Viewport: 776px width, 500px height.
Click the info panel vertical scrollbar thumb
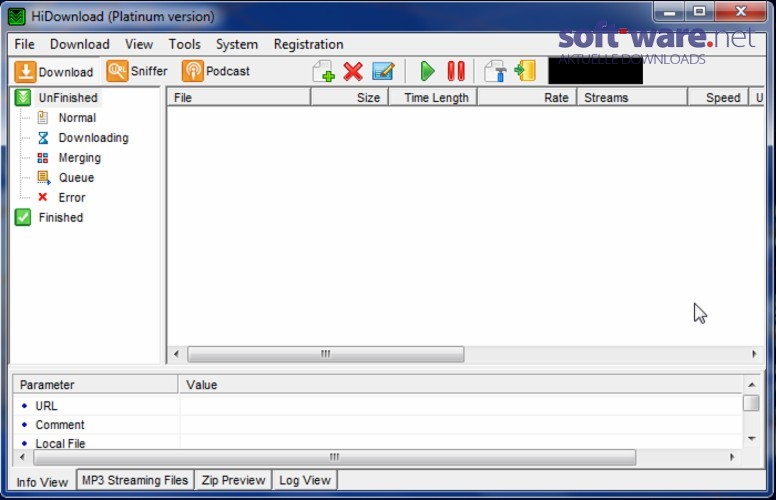(751, 402)
